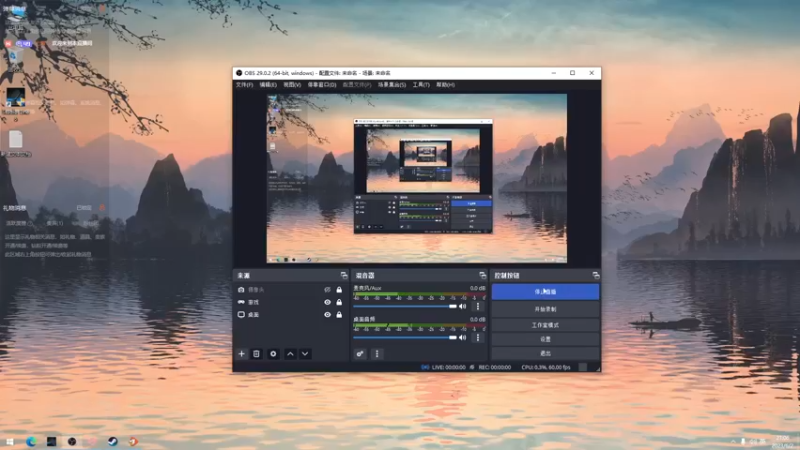Select the 摄像头 source row label
This screenshot has height=450, width=800.
[256, 290]
